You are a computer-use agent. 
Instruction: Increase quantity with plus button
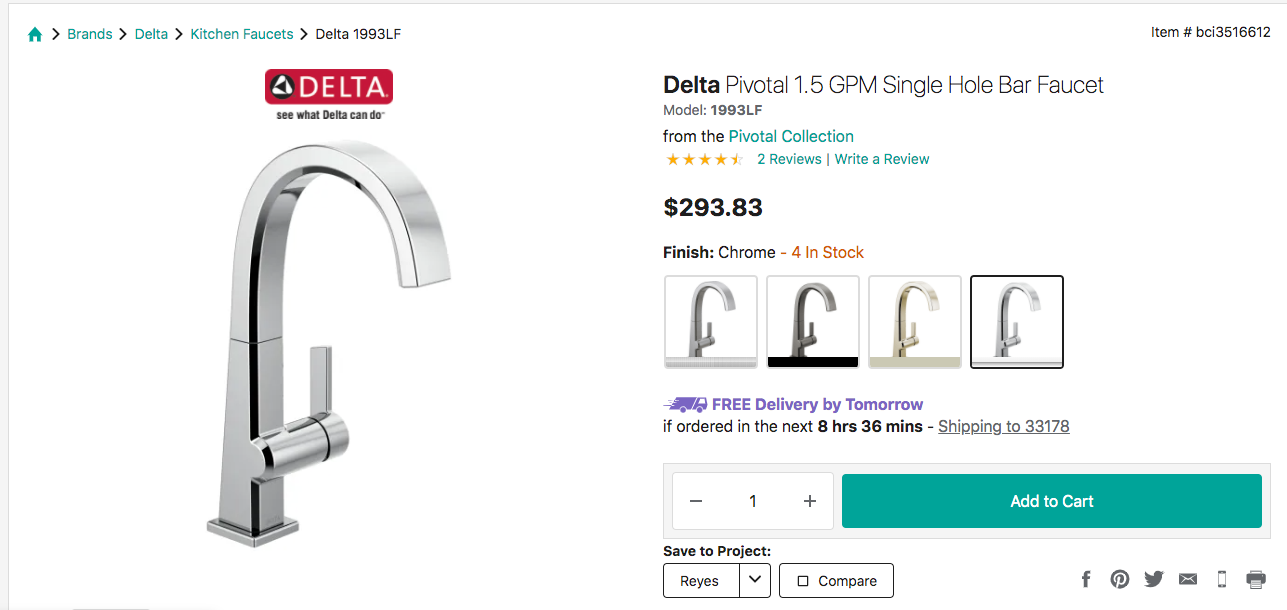coord(810,501)
